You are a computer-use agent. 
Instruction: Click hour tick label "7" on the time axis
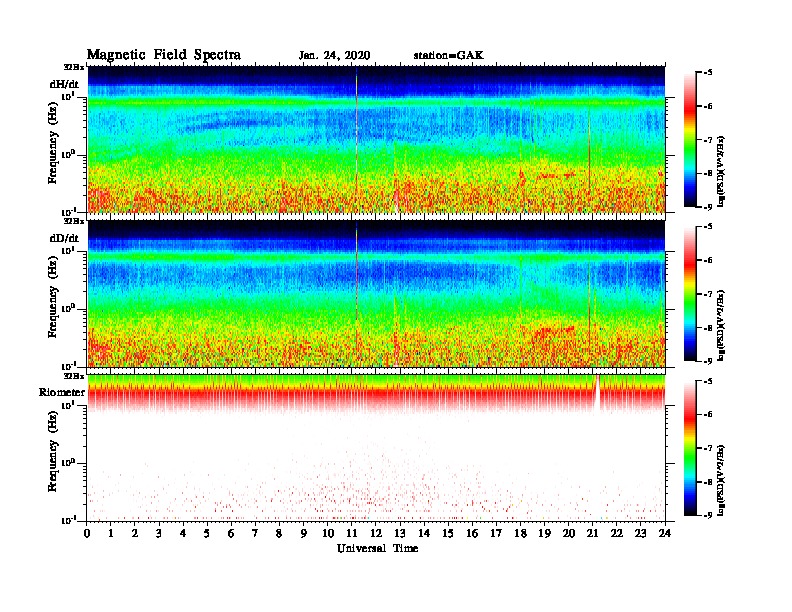click(255, 533)
